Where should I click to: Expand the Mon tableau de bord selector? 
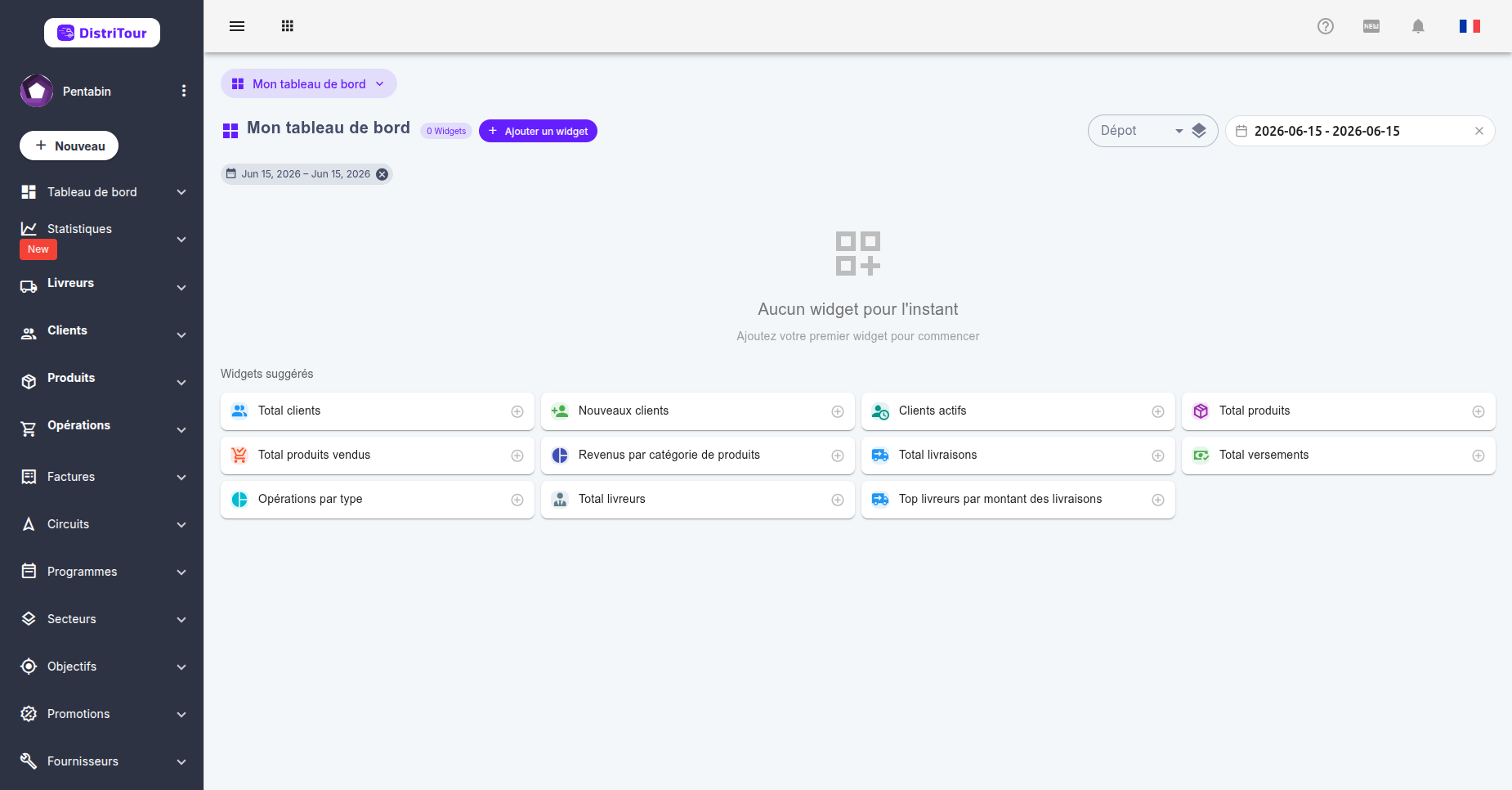tap(309, 83)
